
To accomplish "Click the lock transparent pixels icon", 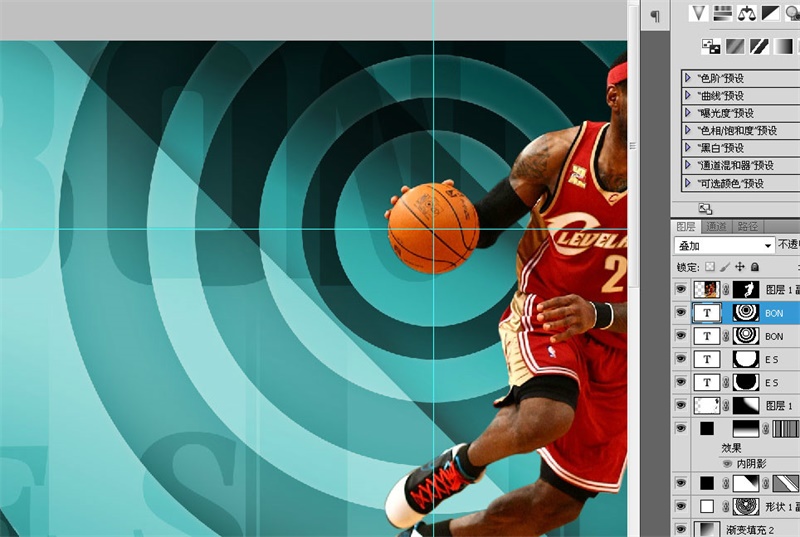I will pos(710,267).
